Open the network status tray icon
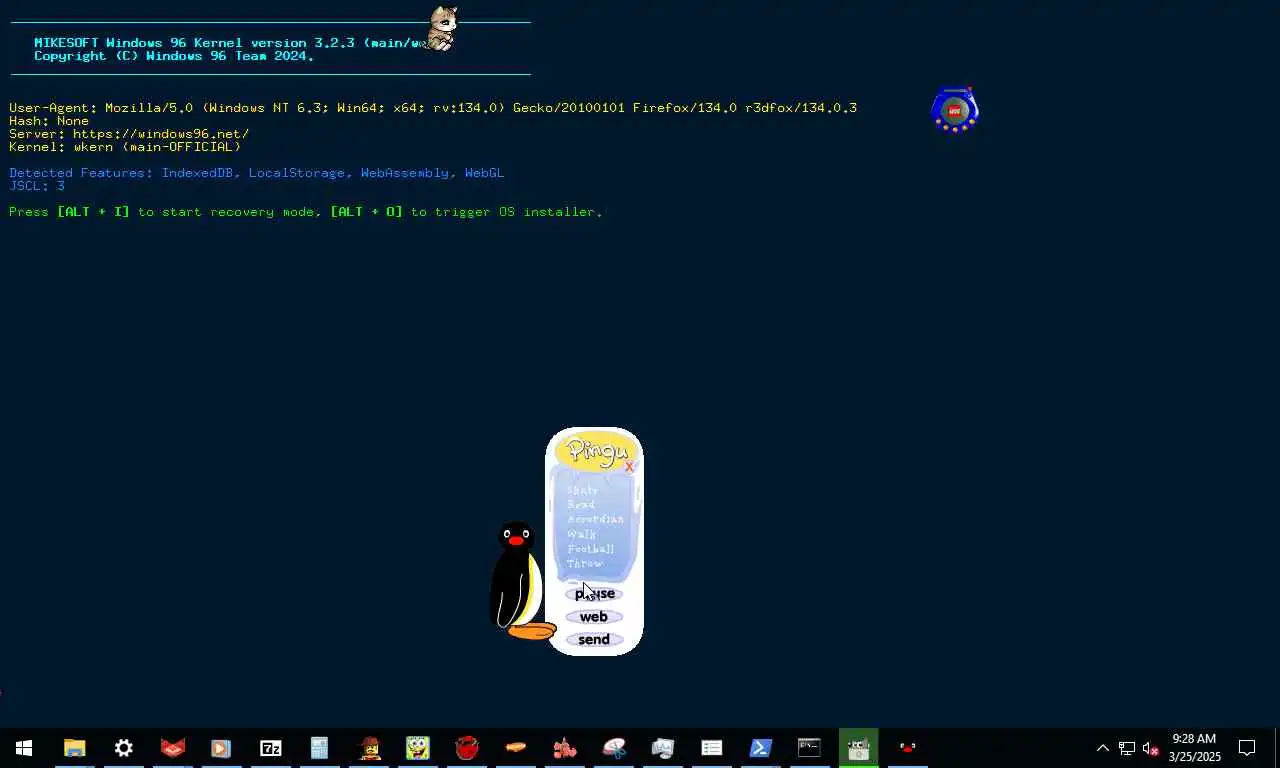Screen dimensions: 1280x768 pos(1127,748)
